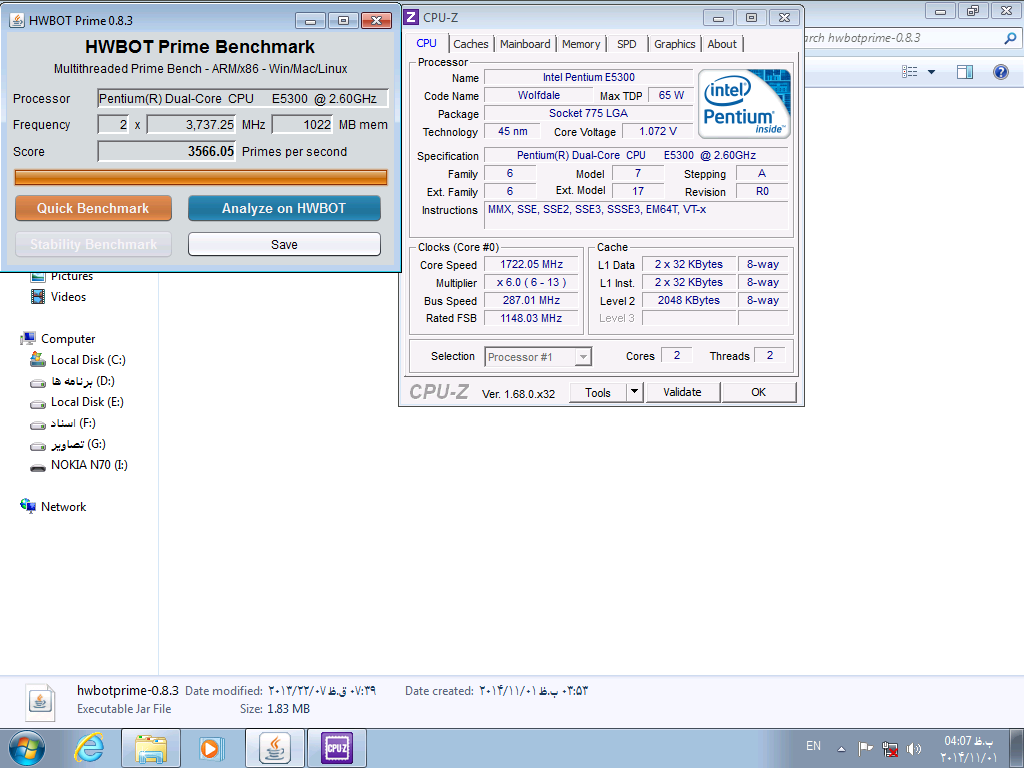The image size is (1024, 768).
Task: Click the CPU-Z title bar logo icon
Action: pyautogui.click(x=411, y=17)
